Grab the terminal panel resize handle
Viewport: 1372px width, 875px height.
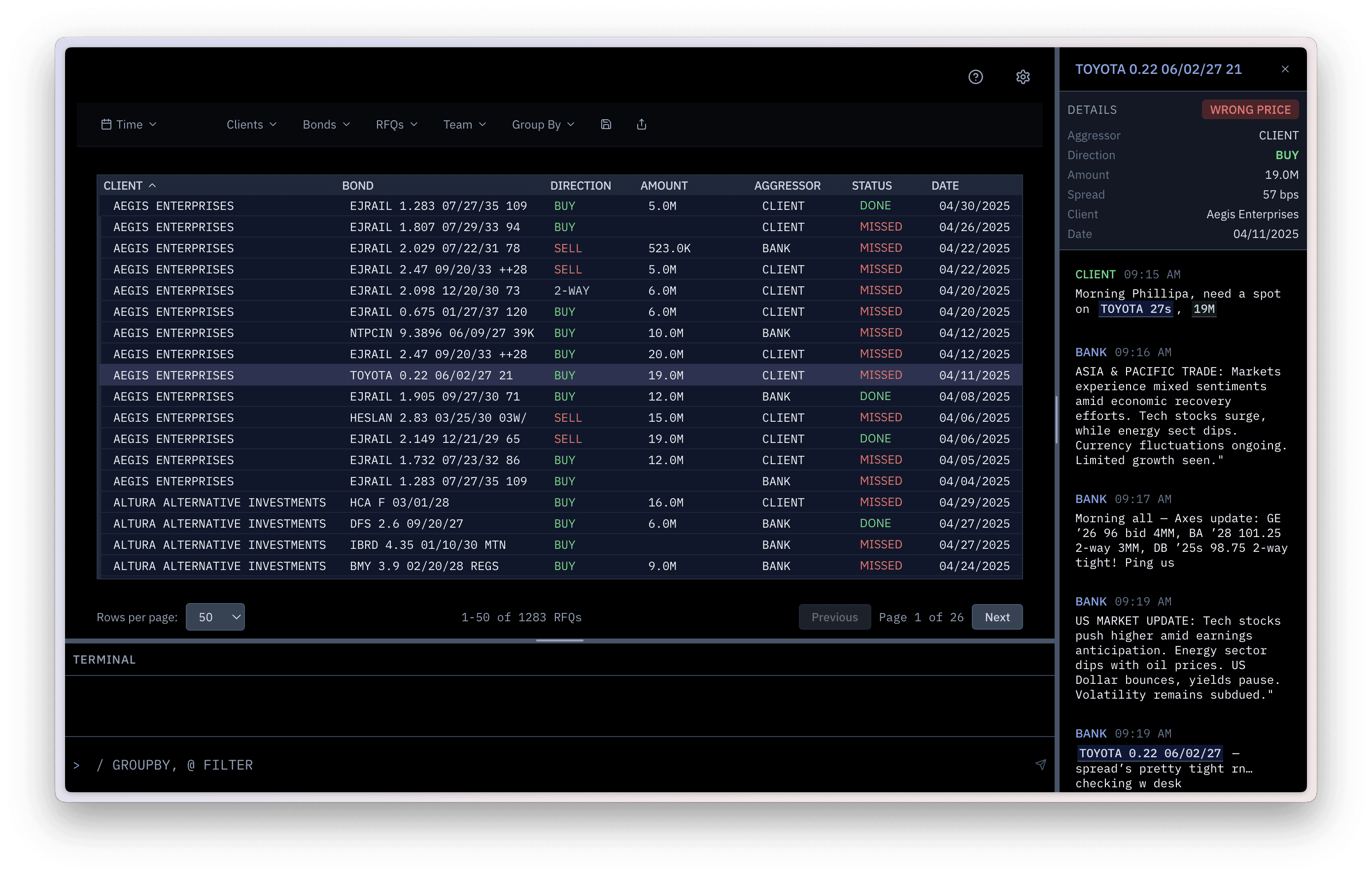(559, 641)
